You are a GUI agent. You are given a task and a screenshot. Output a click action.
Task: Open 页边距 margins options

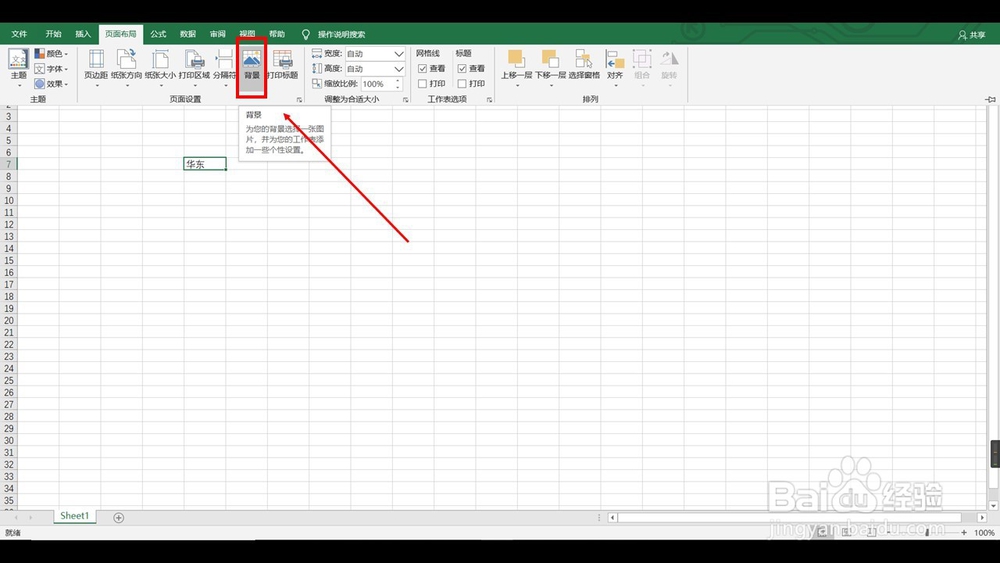(96, 66)
